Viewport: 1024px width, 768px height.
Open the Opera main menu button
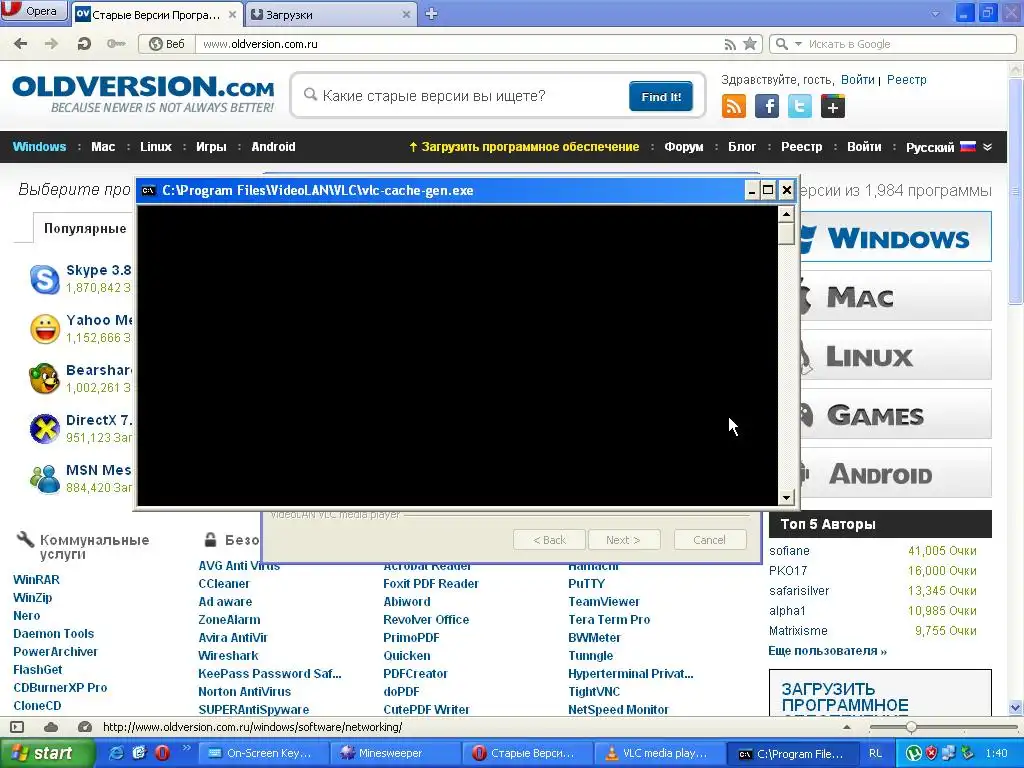(34, 11)
